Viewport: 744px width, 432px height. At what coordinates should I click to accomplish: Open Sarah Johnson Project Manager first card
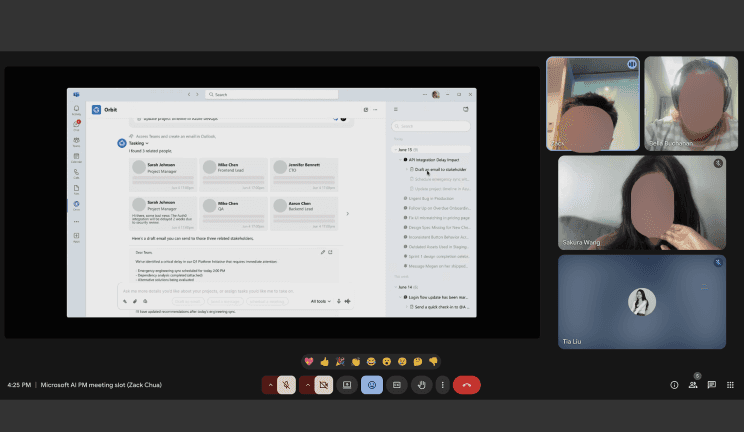(163, 175)
